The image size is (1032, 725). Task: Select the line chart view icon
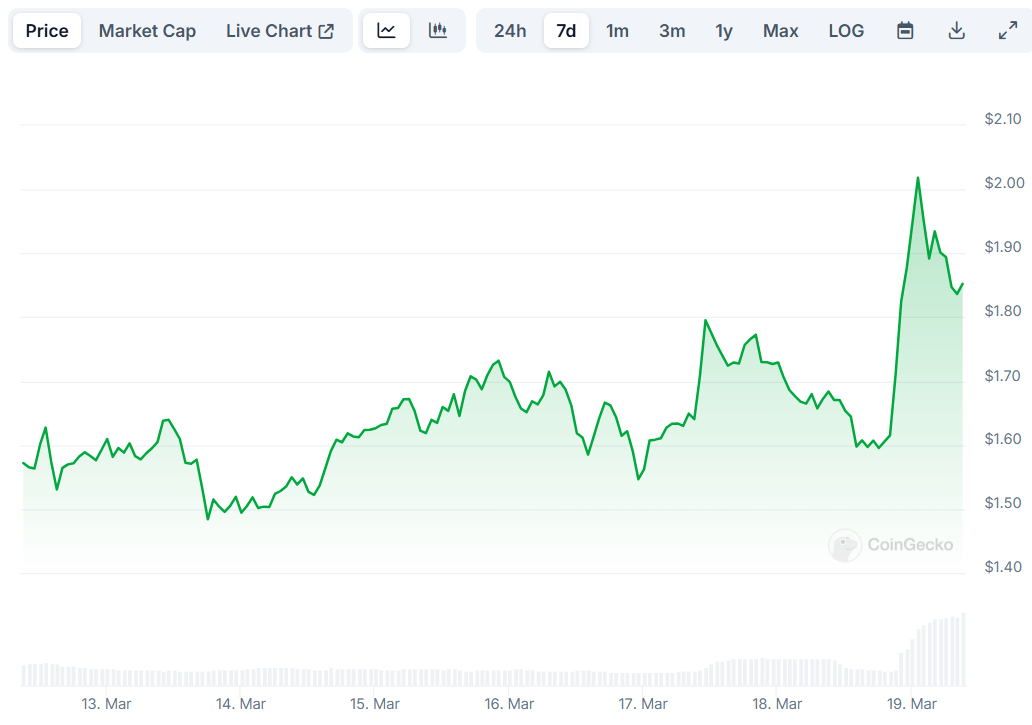pos(386,31)
